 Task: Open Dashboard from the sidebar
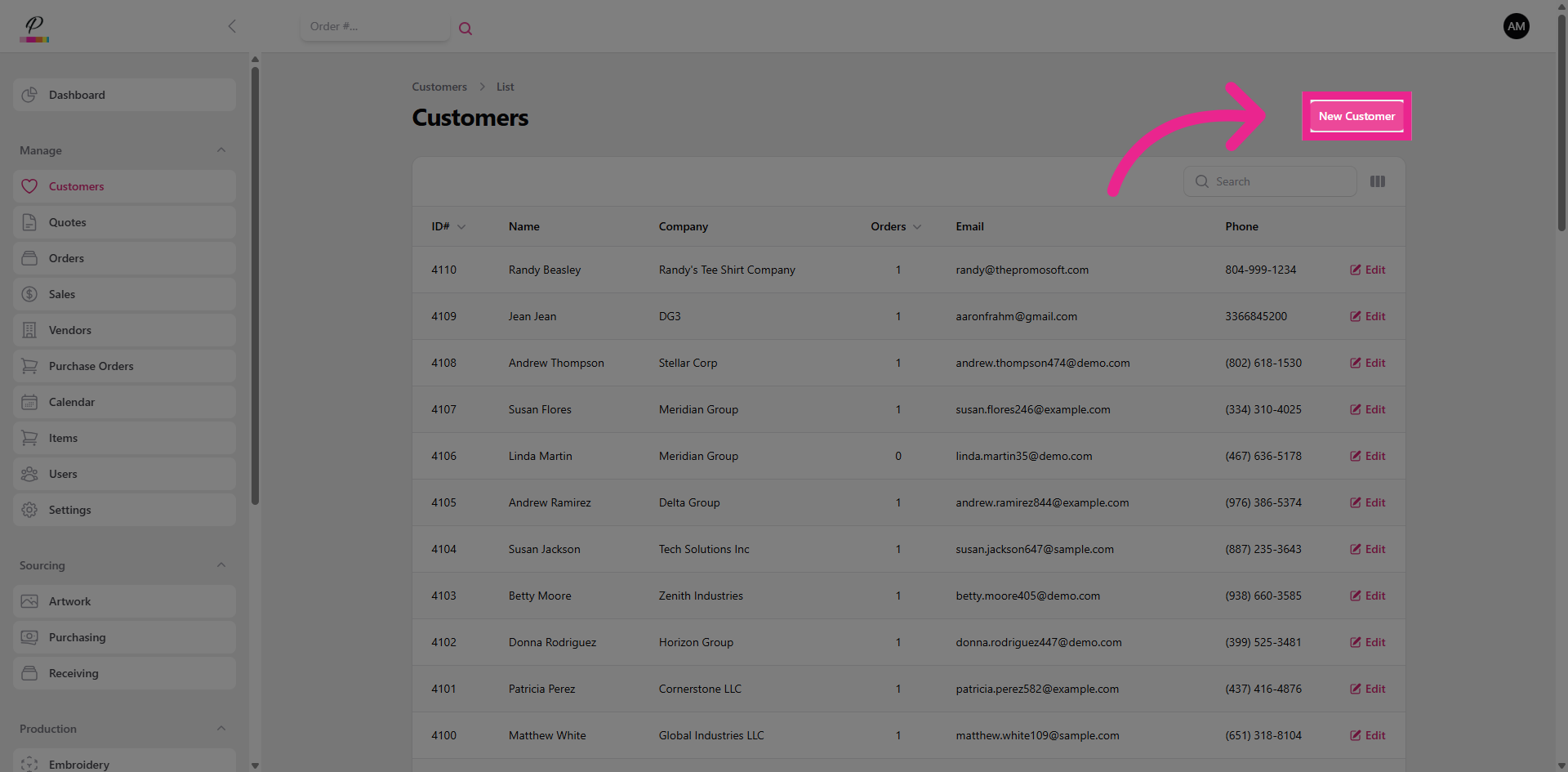pos(124,95)
